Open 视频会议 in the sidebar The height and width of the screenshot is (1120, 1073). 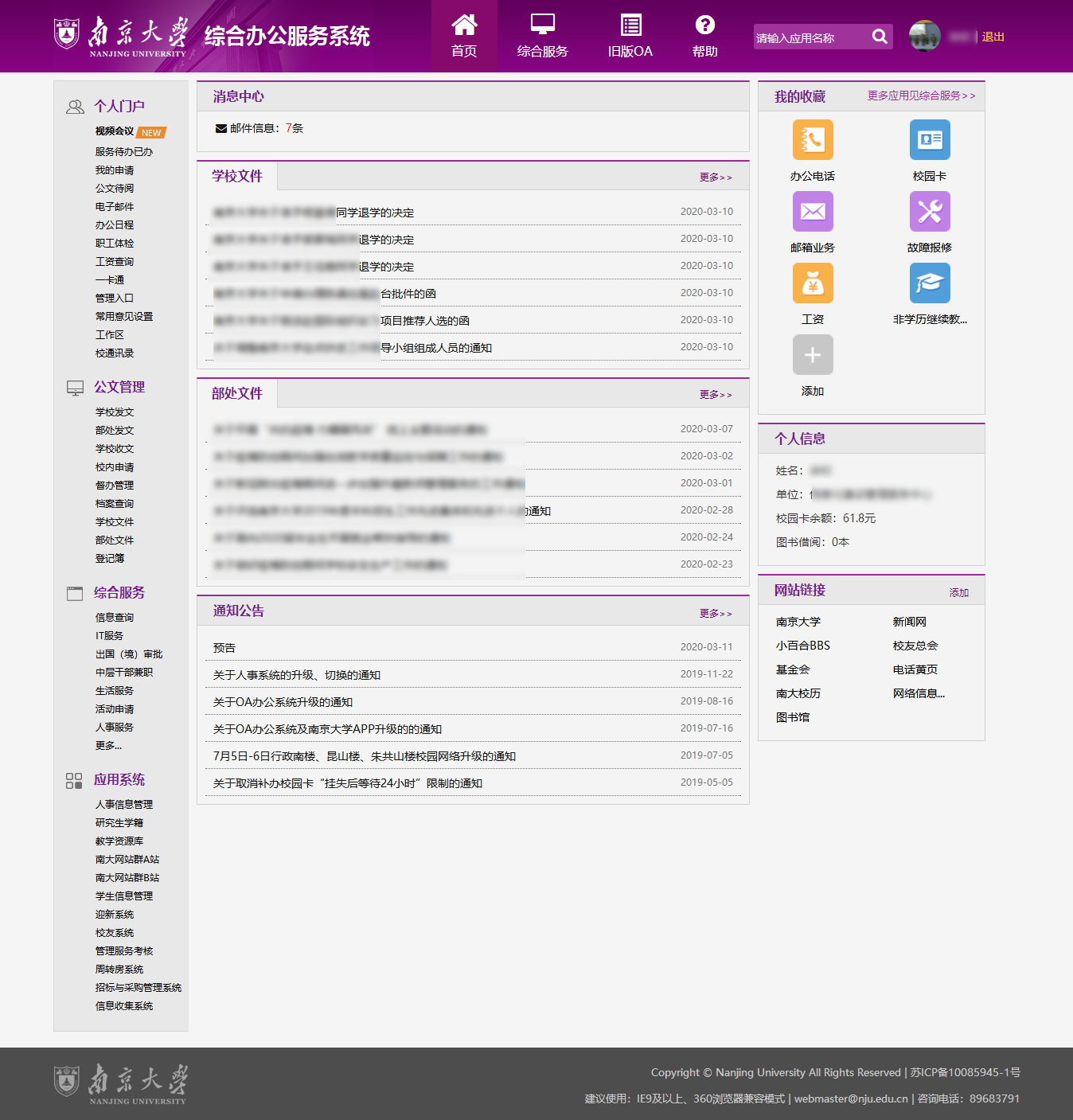pyautogui.click(x=115, y=131)
